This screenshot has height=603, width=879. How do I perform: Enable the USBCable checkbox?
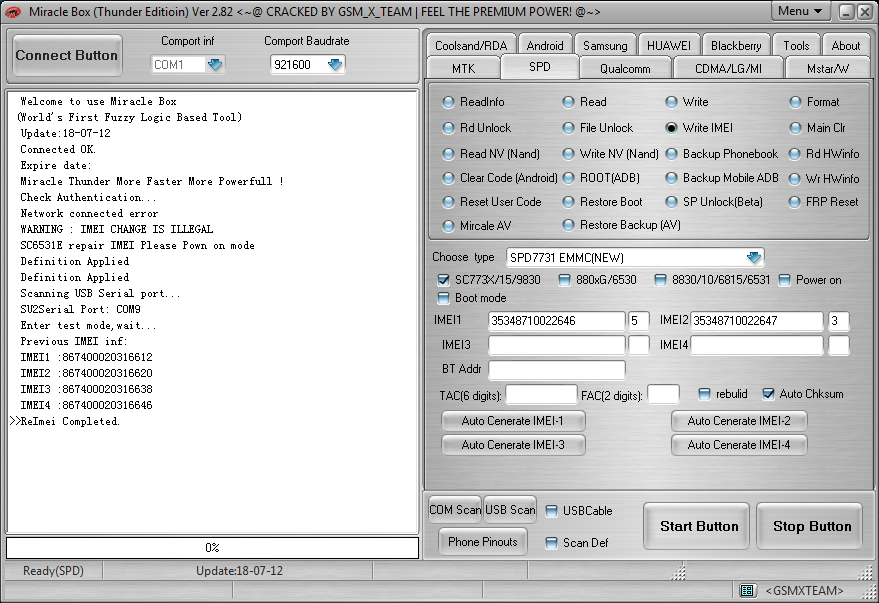pos(552,511)
